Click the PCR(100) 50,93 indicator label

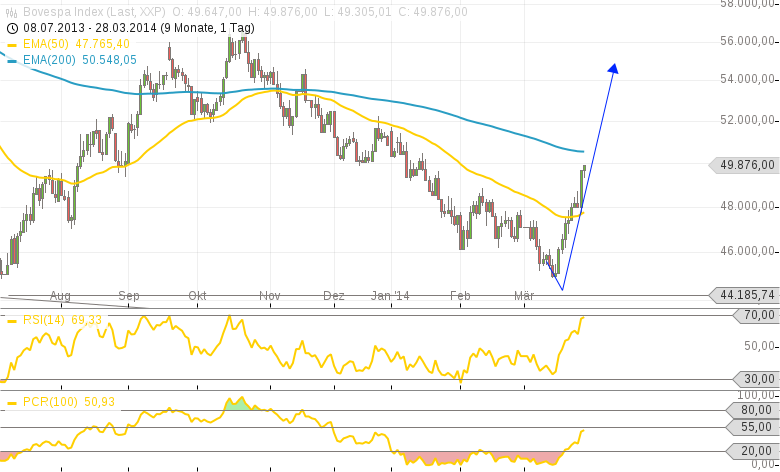point(69,401)
